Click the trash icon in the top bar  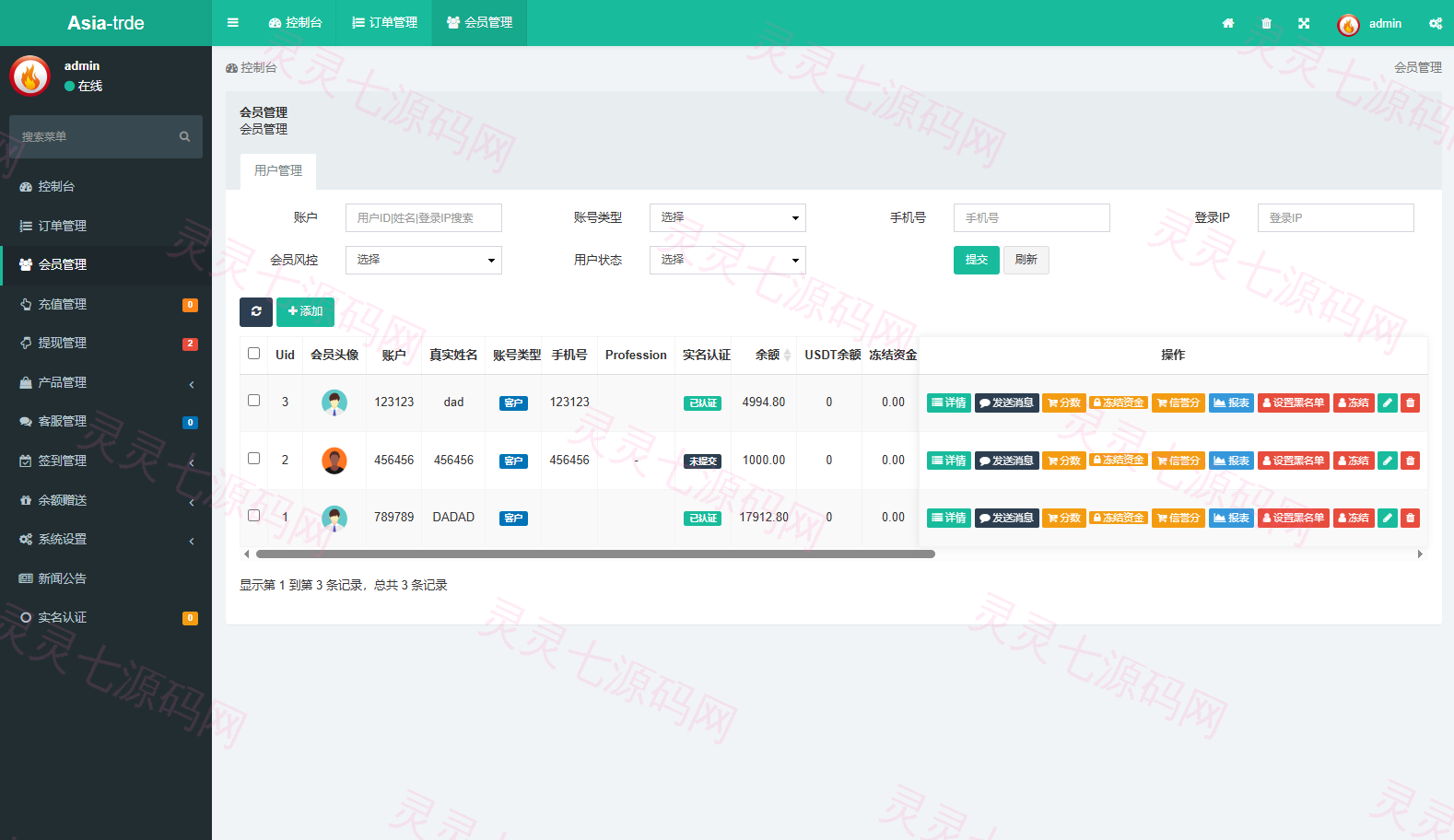[1267, 23]
